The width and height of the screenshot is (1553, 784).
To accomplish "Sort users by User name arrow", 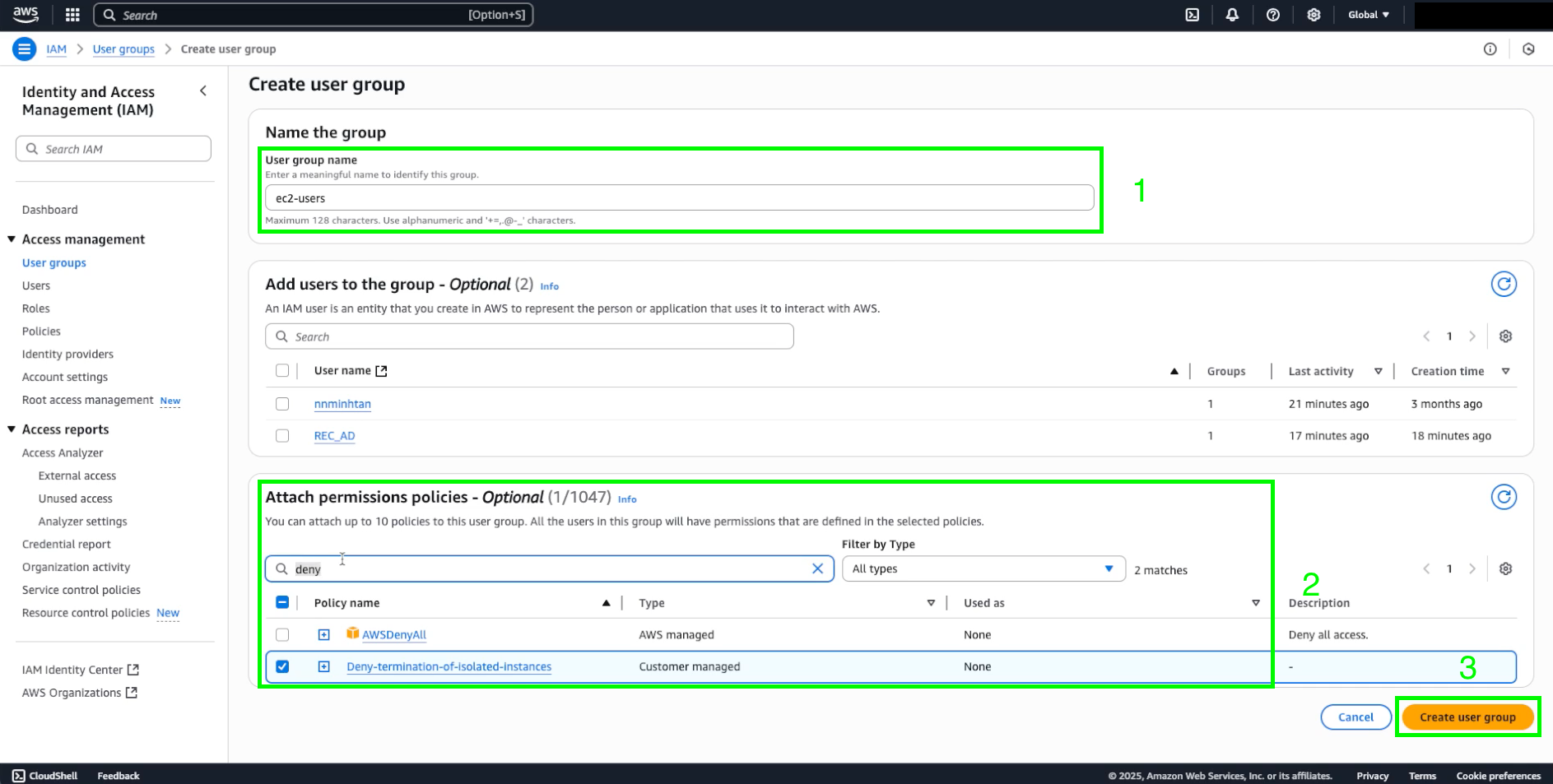I will [x=1174, y=372].
